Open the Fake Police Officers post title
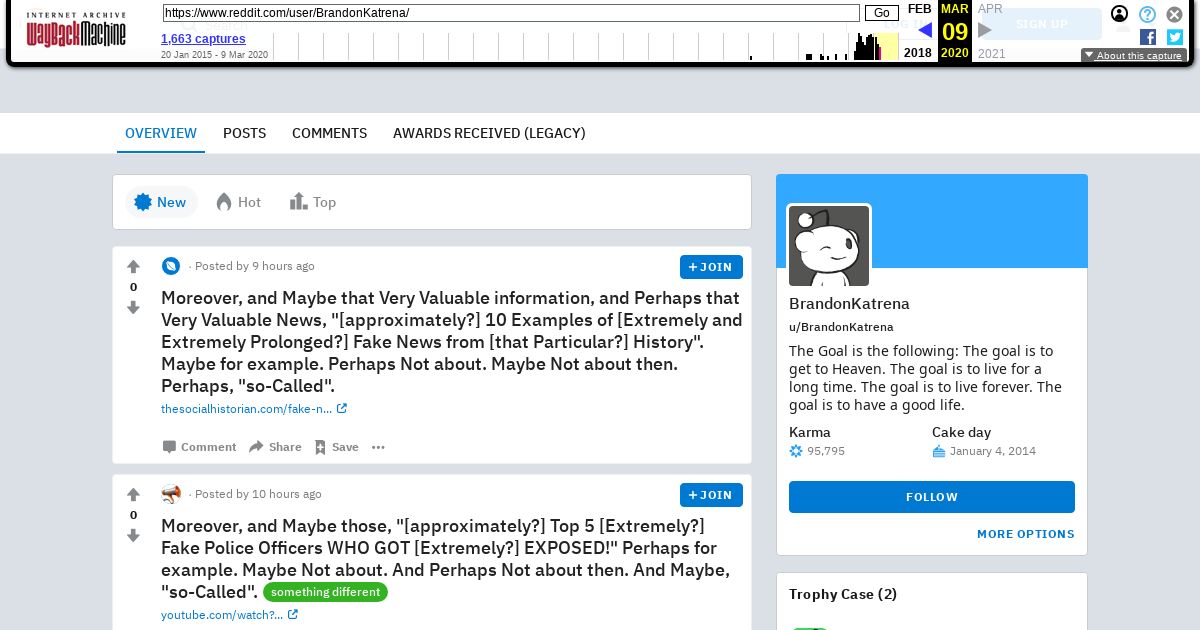Image resolution: width=1200 pixels, height=630 pixels. click(446, 559)
